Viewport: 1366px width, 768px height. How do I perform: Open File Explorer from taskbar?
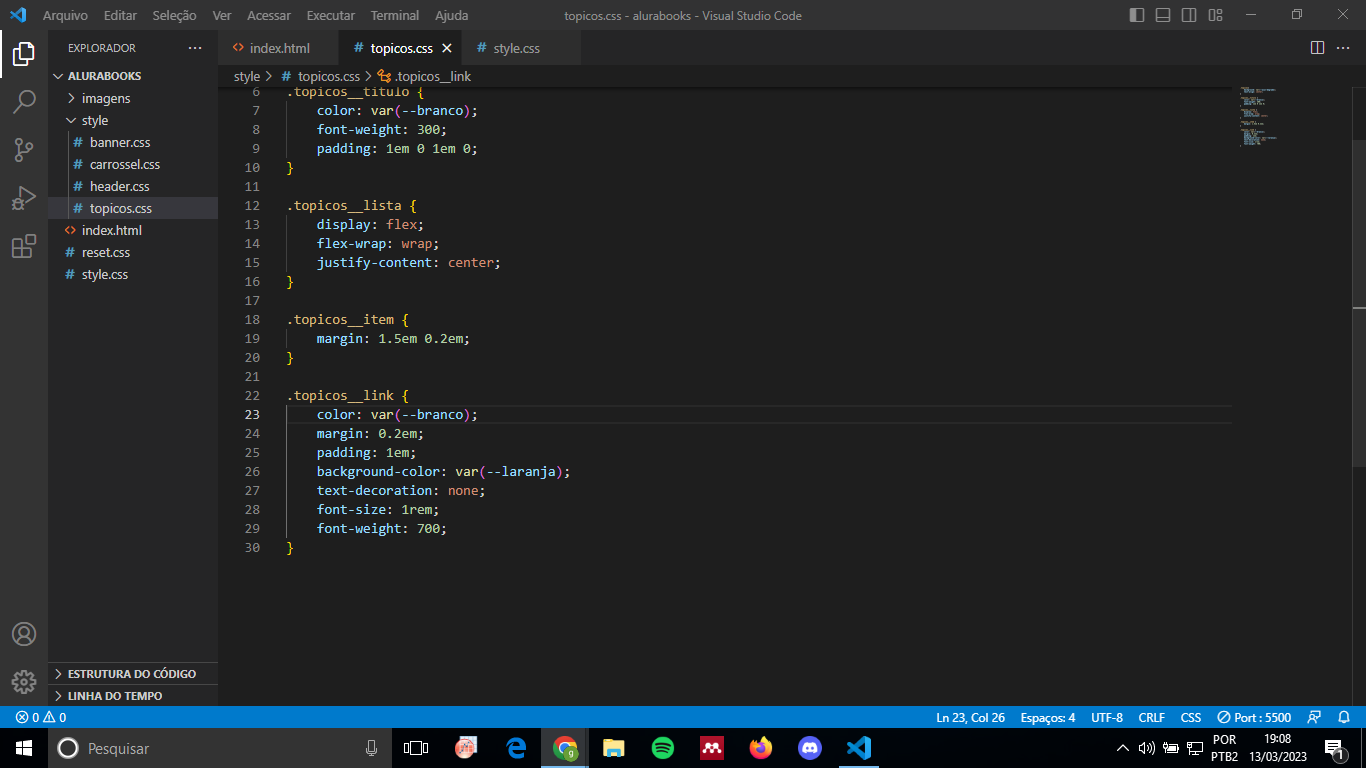point(614,748)
